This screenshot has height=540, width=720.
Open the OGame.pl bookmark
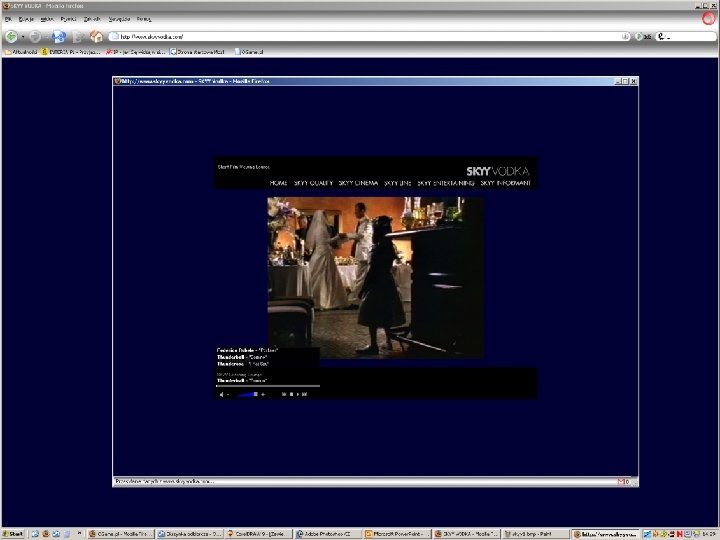click(249, 52)
